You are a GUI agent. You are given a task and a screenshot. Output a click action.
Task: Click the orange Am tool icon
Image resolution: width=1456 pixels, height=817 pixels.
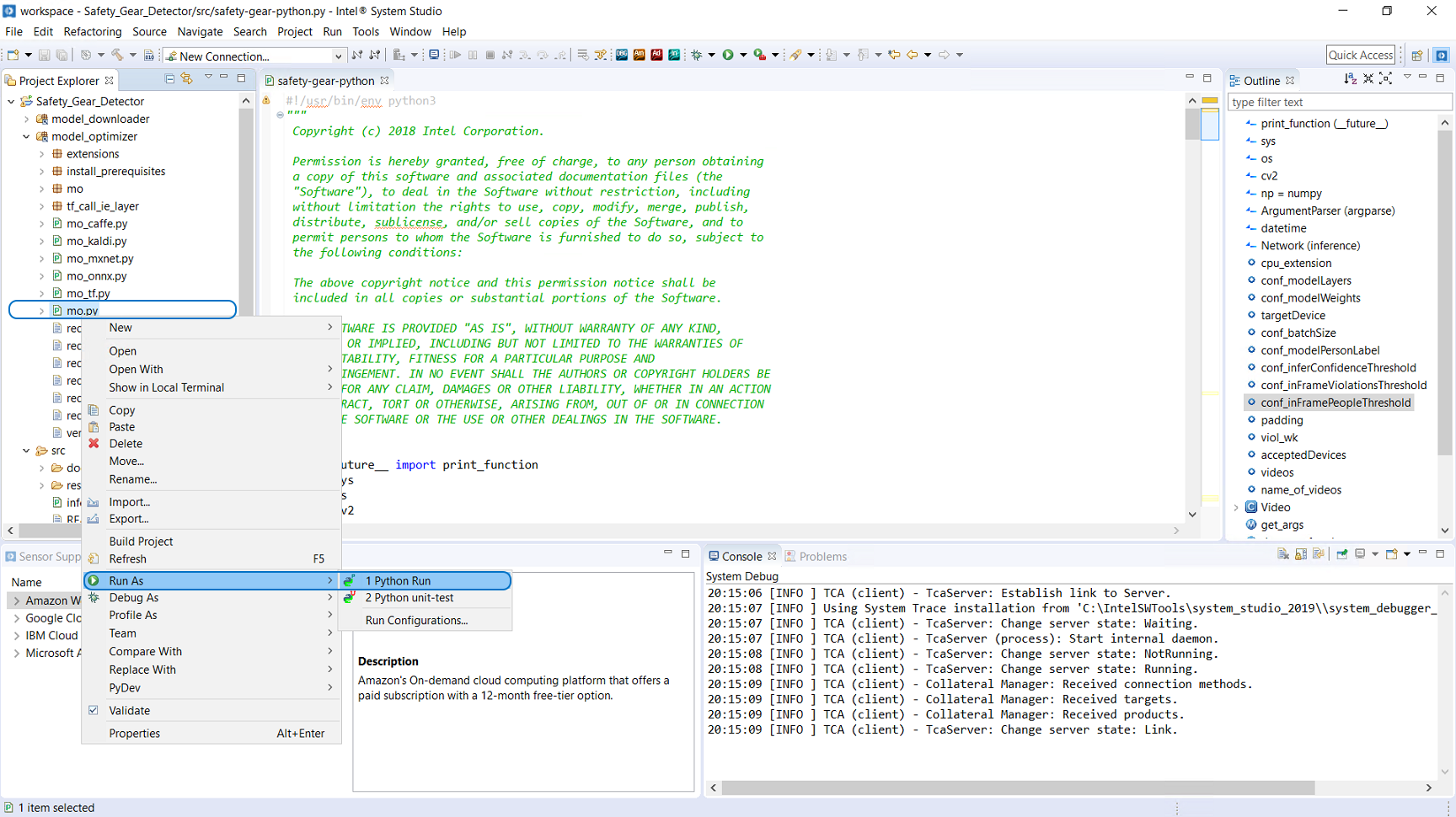pos(639,55)
